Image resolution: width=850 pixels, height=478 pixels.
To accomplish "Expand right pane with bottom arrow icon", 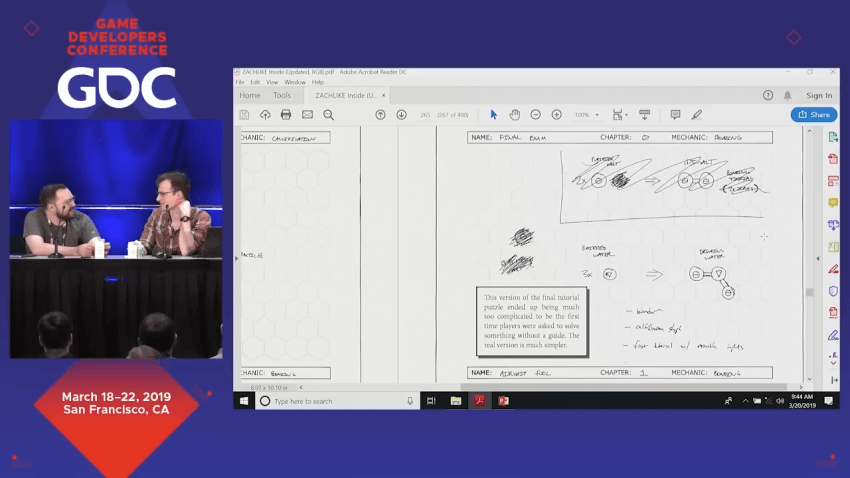I will click(833, 380).
